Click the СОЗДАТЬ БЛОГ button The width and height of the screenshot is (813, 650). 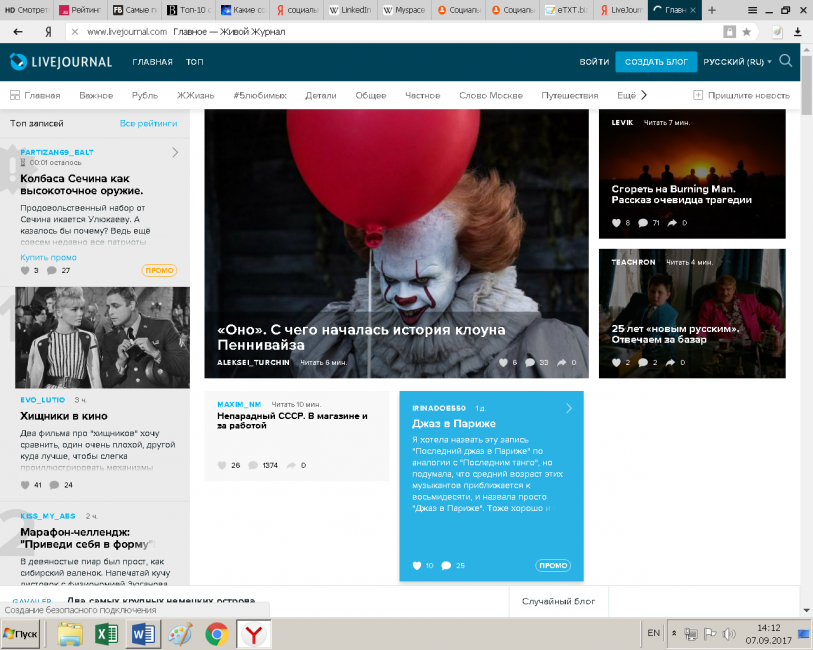(x=656, y=62)
